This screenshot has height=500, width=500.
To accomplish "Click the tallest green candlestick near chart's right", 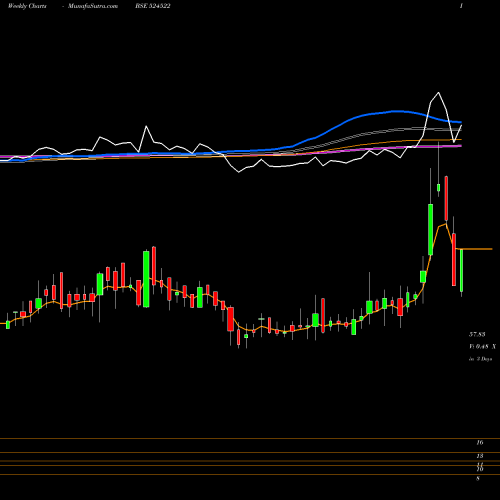I will pyautogui.click(x=430, y=229).
